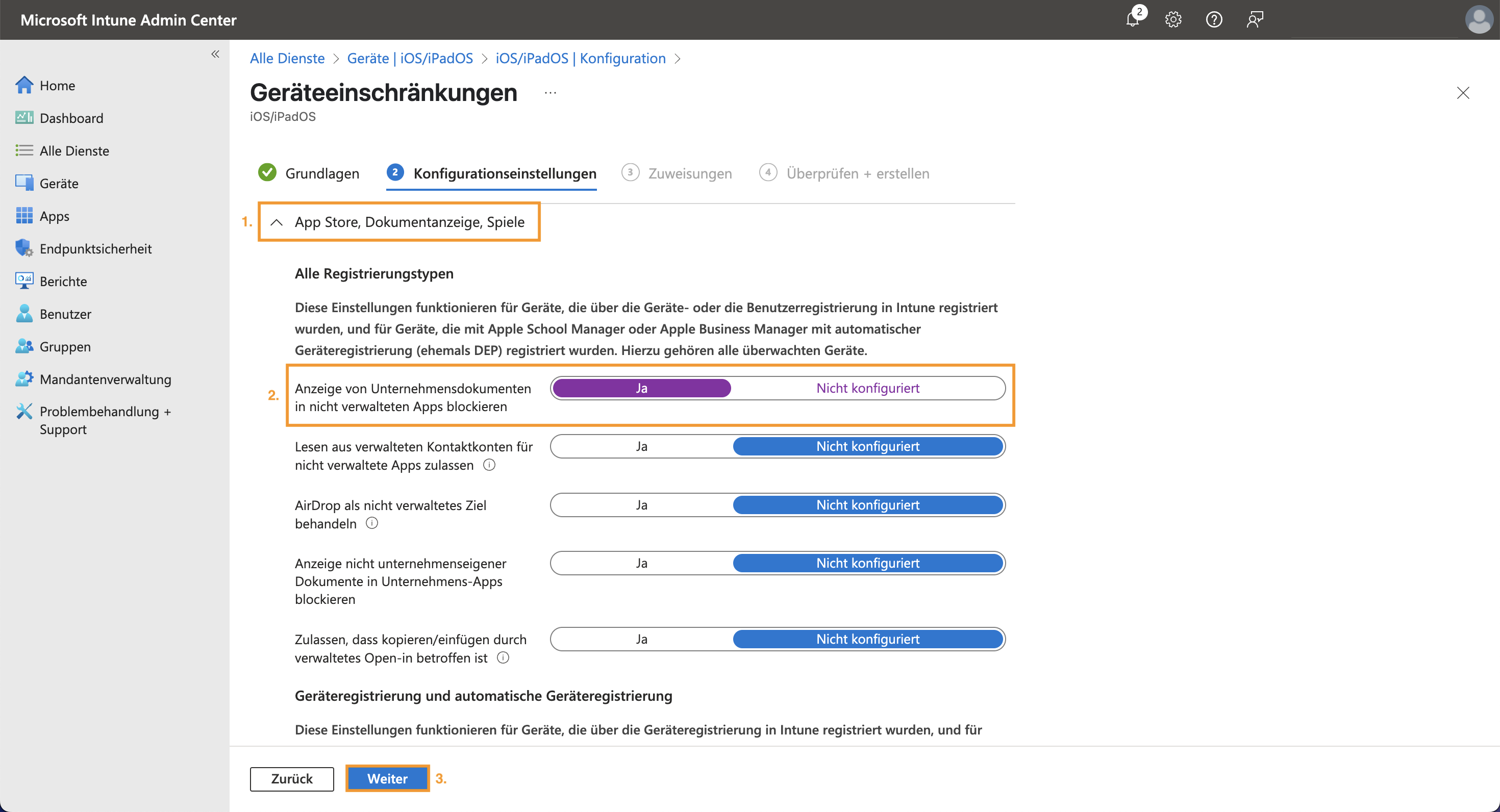Open Berichte in the sidebar
The image size is (1500, 812).
pyautogui.click(x=63, y=281)
